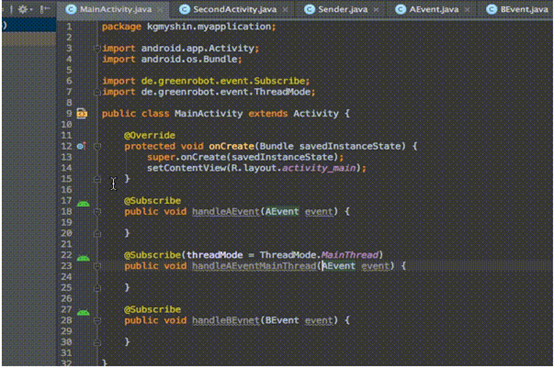Close the AEvent.java tab
Viewport: 554px width, 368px height.
[467, 10]
